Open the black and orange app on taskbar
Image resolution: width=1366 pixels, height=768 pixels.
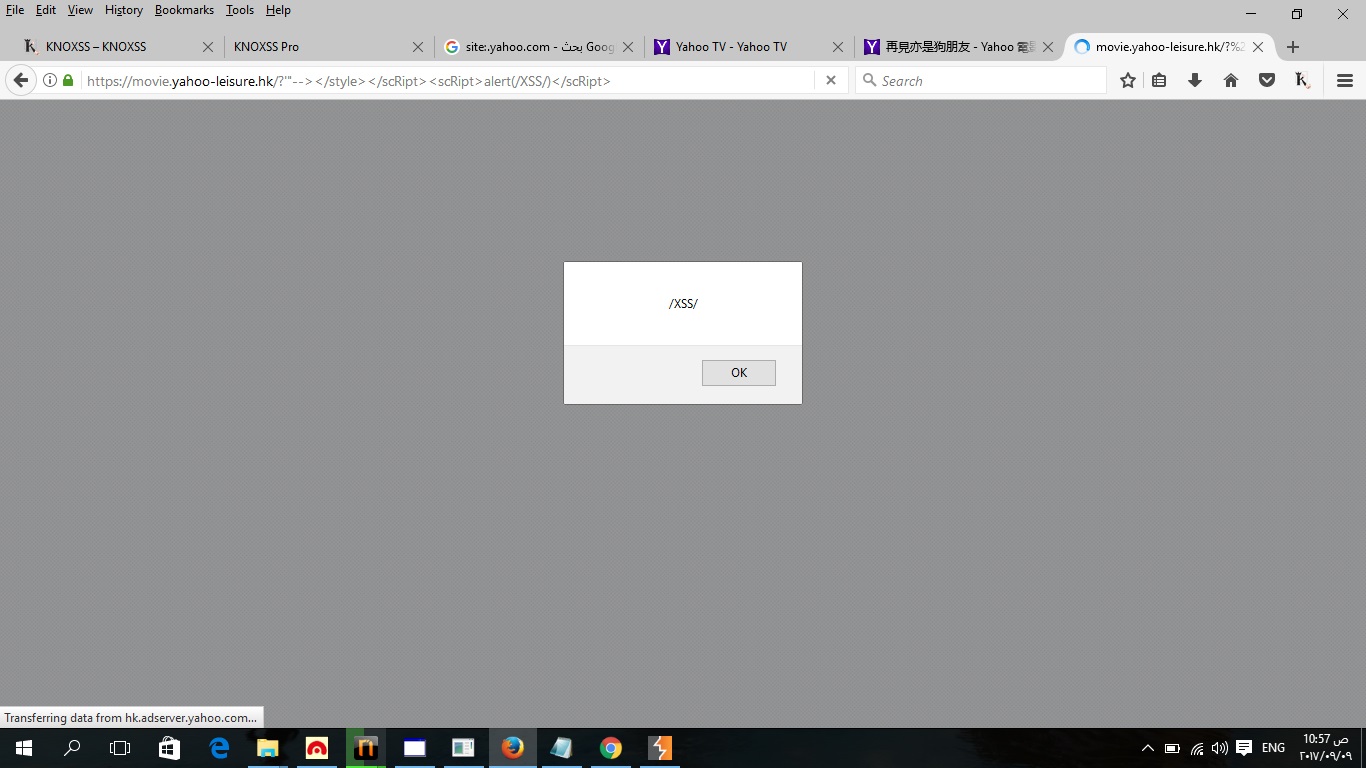click(x=366, y=748)
